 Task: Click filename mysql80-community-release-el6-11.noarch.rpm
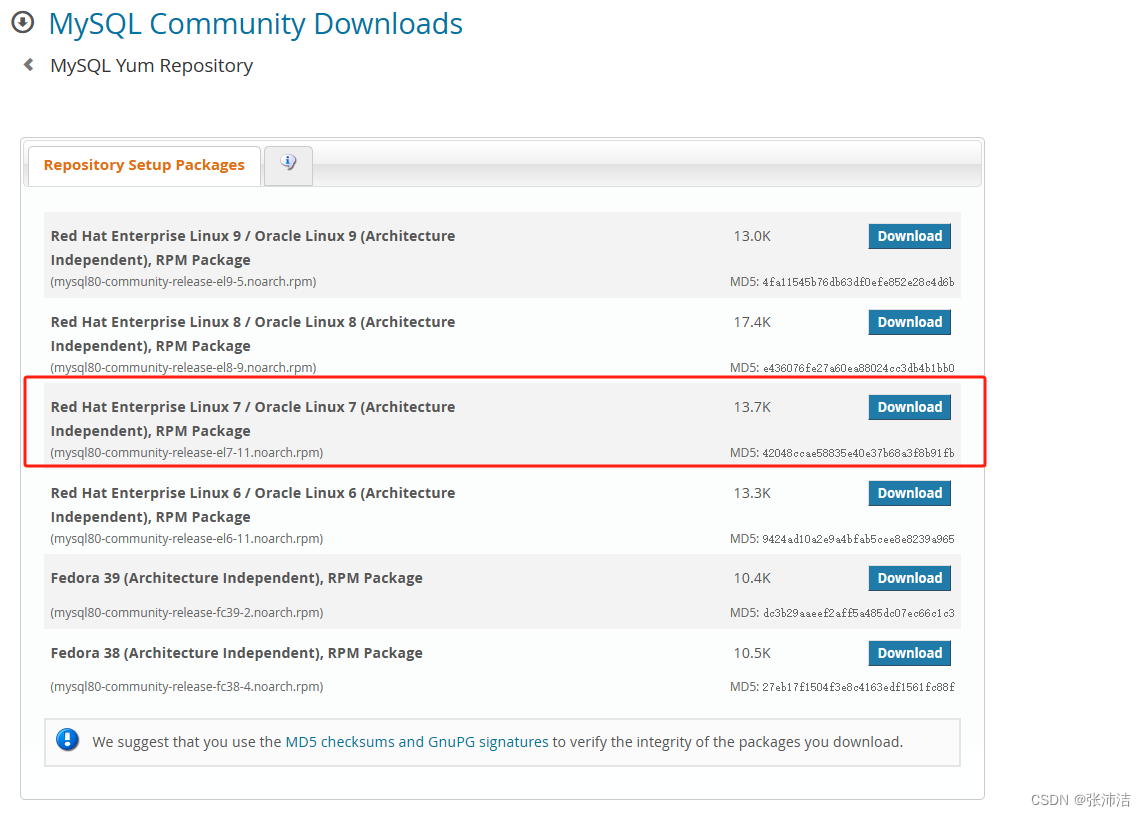(x=186, y=538)
